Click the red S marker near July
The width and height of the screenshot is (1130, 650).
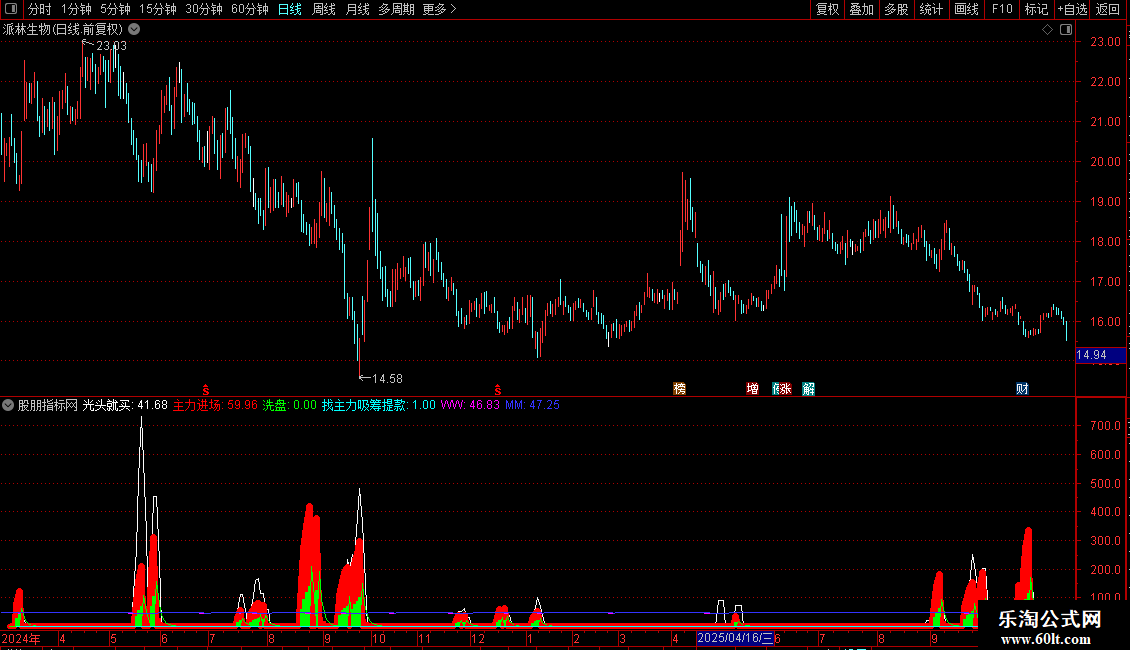[x=205, y=390]
